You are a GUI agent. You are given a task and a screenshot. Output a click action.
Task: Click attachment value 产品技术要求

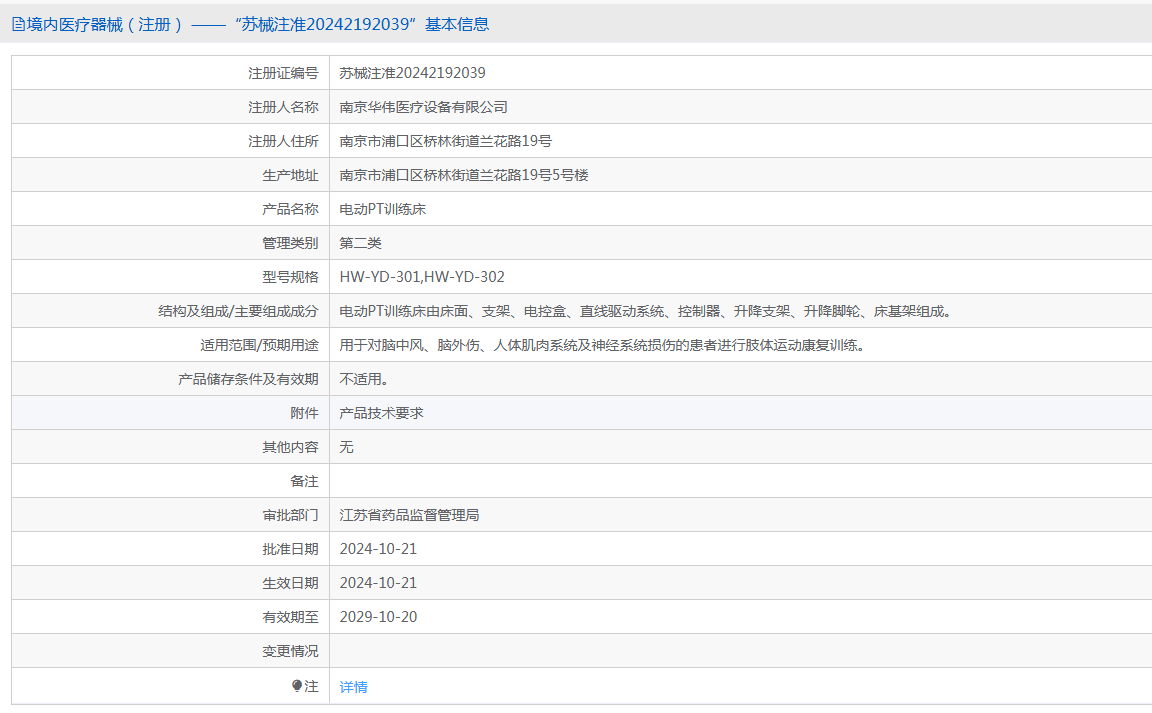pyautogui.click(x=381, y=413)
